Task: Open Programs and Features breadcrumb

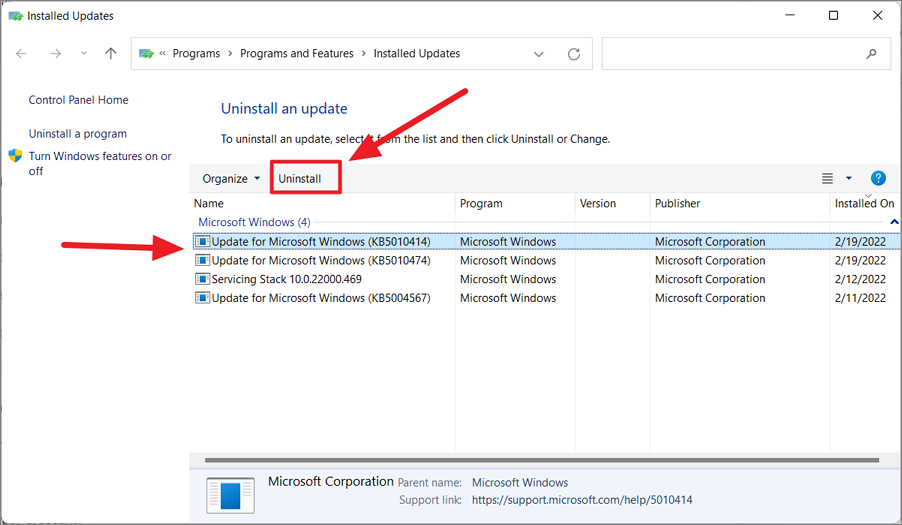Action: (x=297, y=53)
